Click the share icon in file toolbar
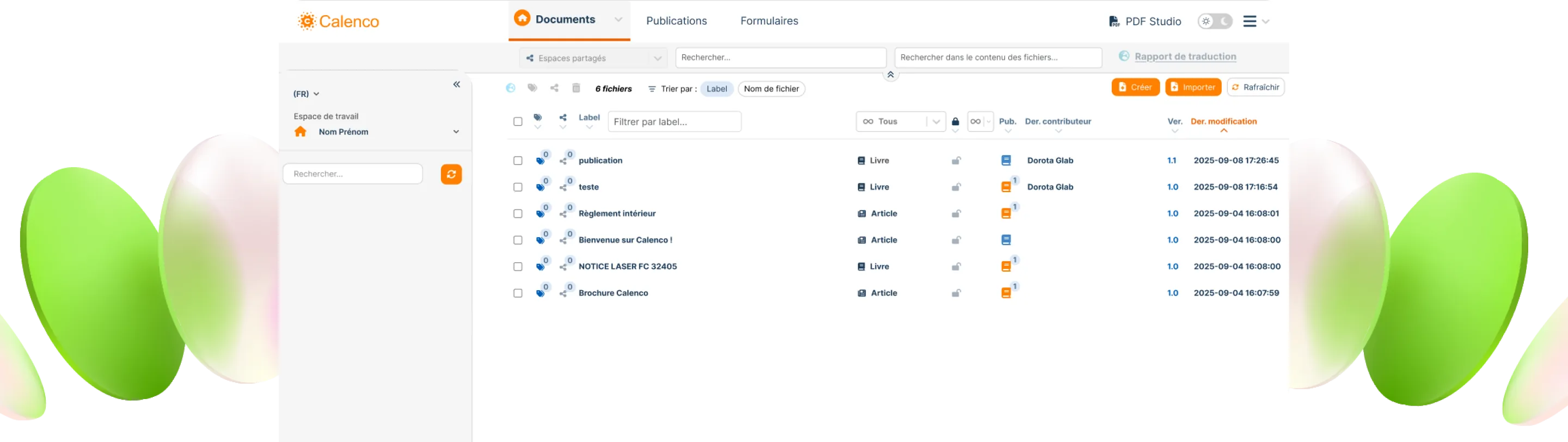The width and height of the screenshot is (1568, 442). click(x=555, y=88)
